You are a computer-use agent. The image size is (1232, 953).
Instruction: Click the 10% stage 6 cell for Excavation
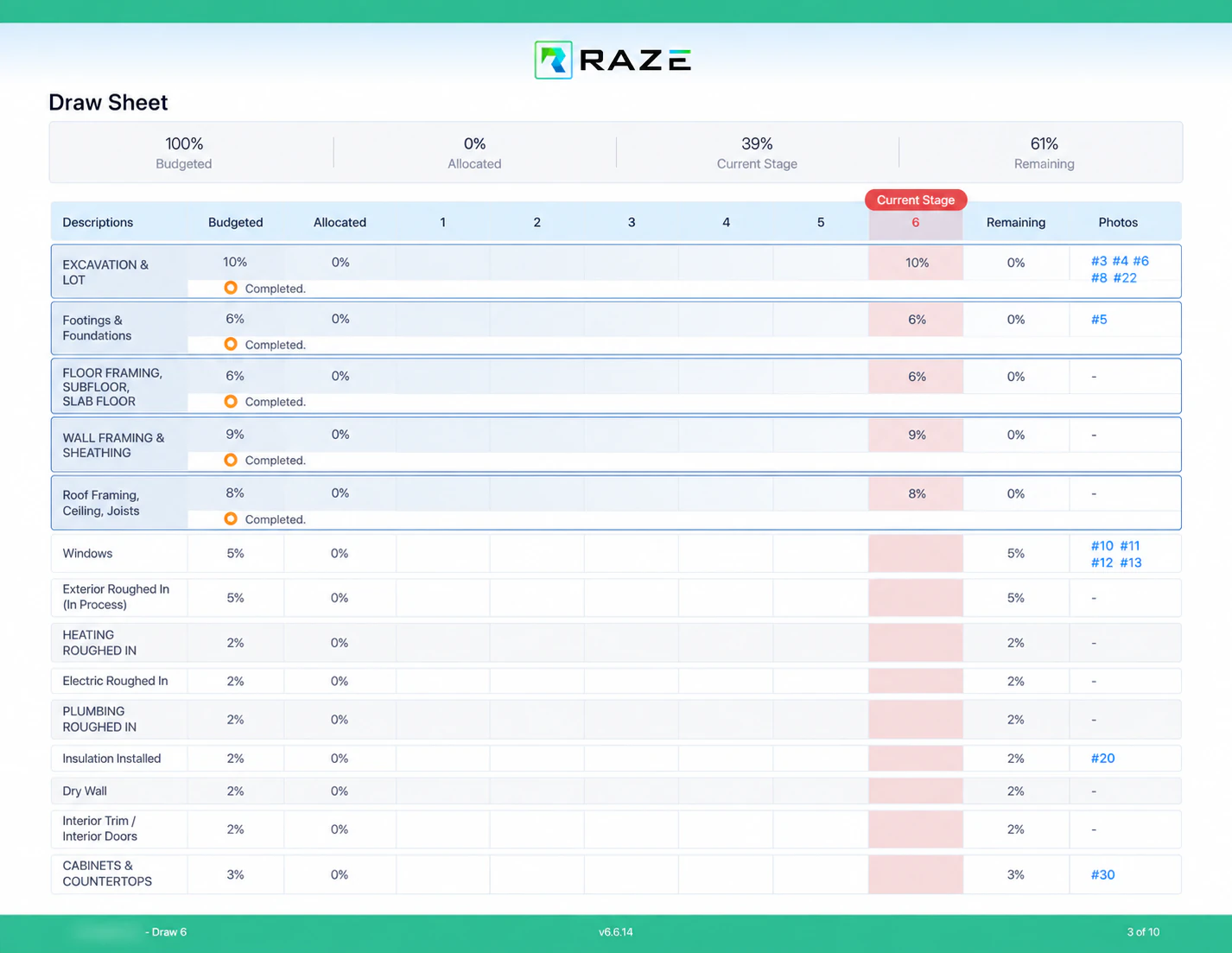pos(917,263)
